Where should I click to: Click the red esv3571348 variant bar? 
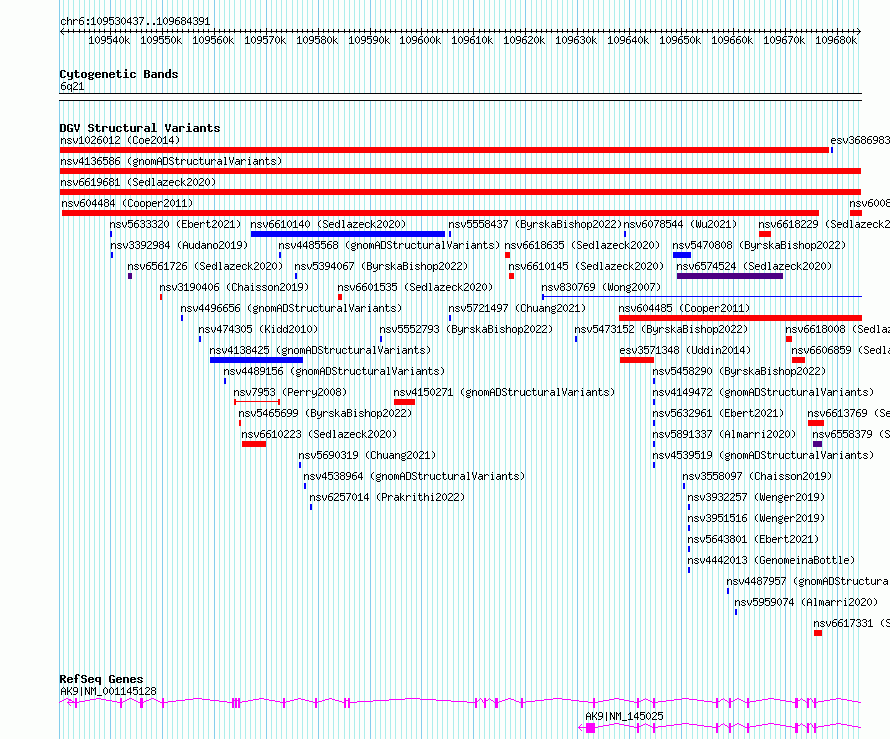click(636, 360)
